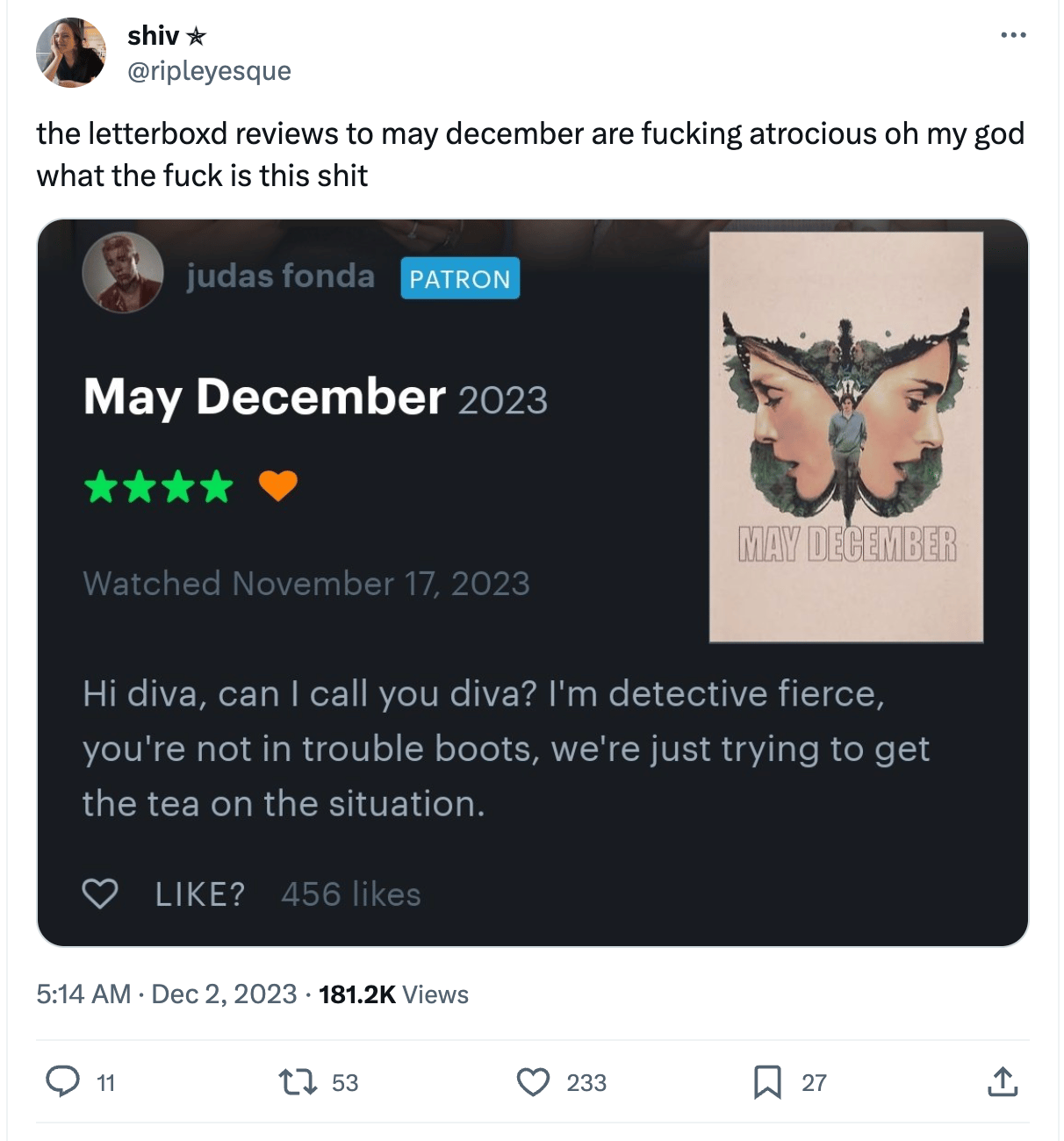
Task: Click the judas fonda reviewer avatar
Action: tap(123, 272)
